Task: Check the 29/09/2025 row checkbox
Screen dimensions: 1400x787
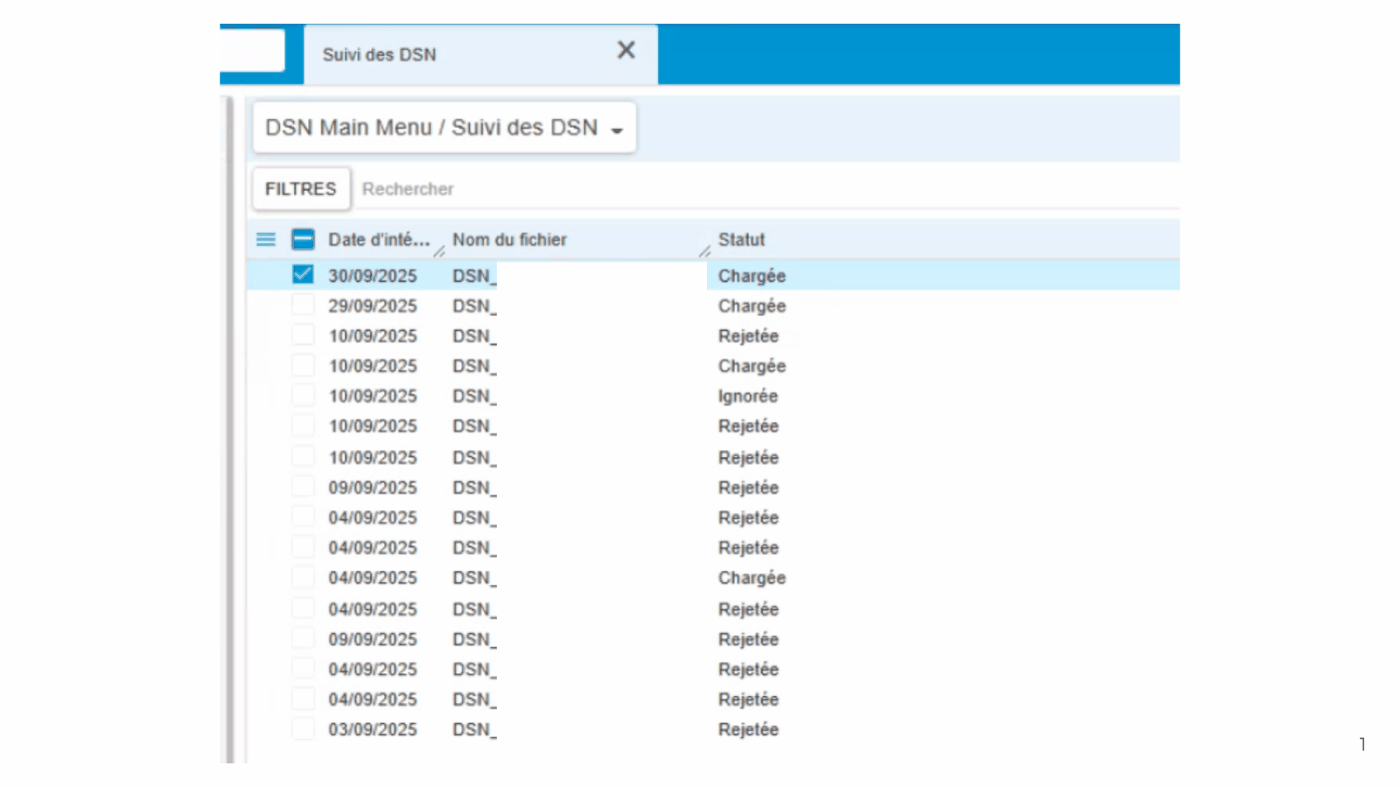Action: coord(303,306)
